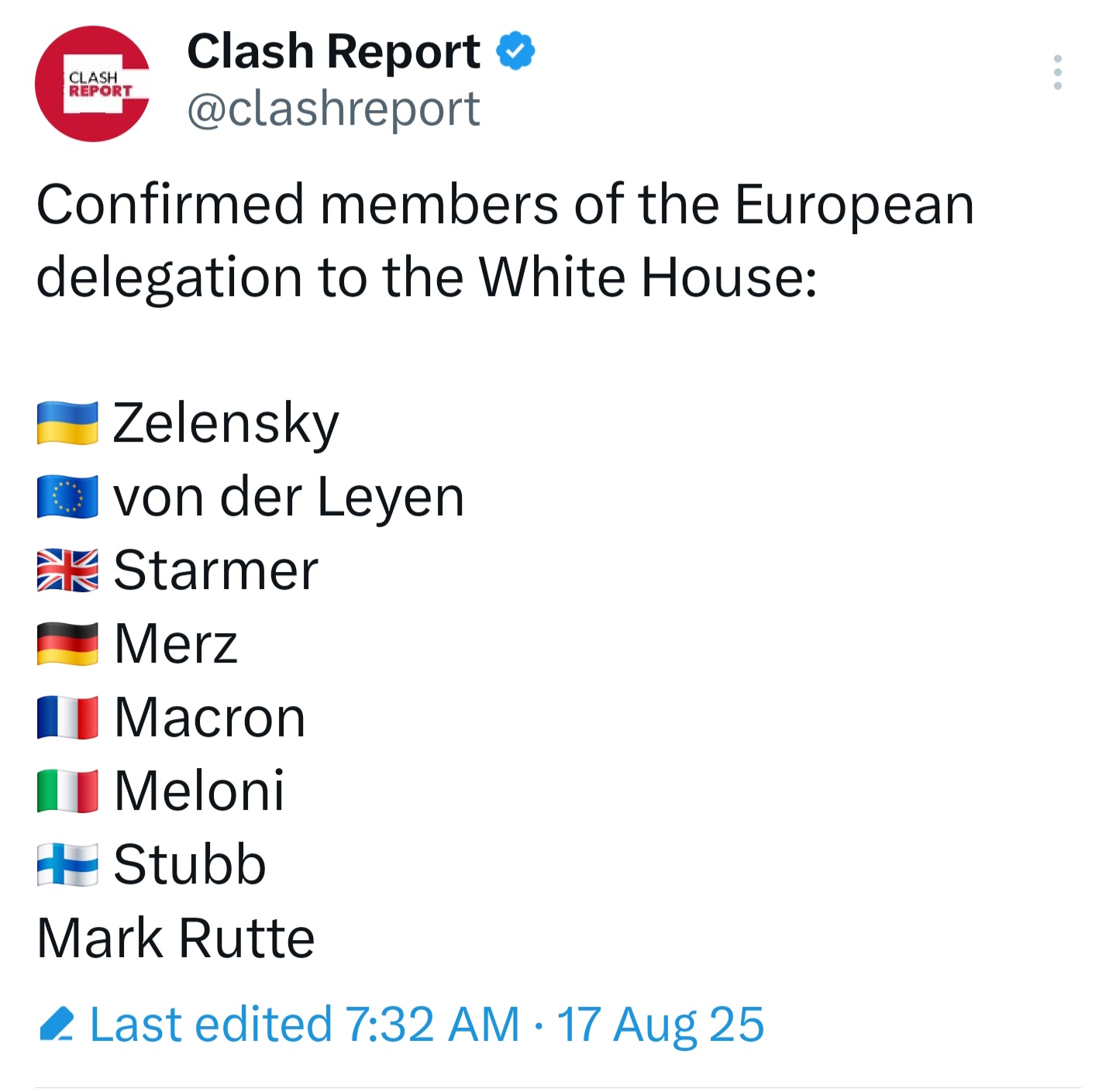This screenshot has width=1116, height=1092.
Task: Open the @clashreport handle link
Action: tap(333, 109)
